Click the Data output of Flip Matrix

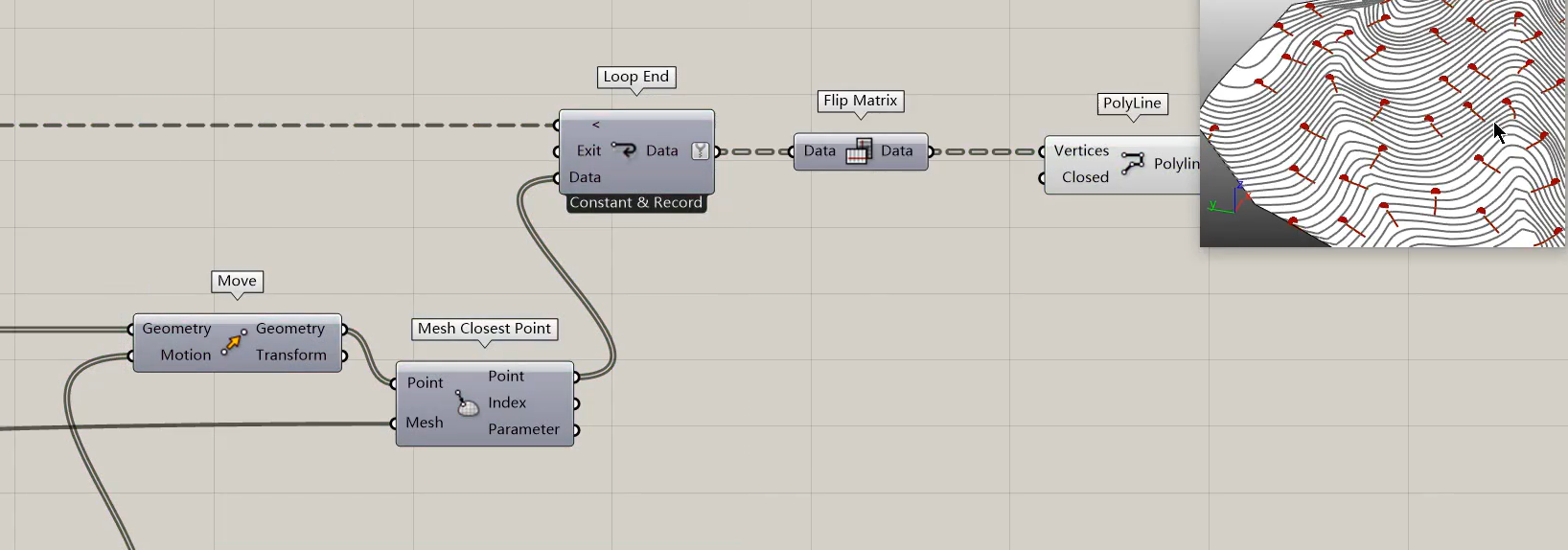(x=897, y=151)
